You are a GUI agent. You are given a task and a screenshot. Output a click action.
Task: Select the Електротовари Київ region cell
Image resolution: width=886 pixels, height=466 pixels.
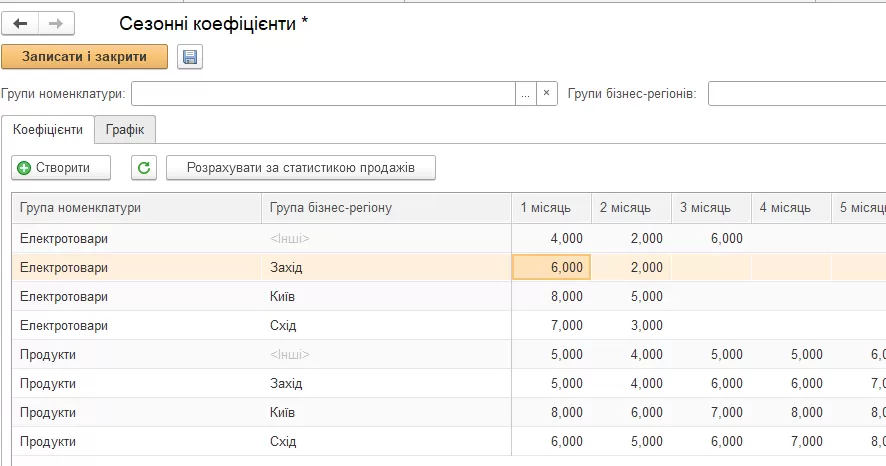click(x=386, y=297)
